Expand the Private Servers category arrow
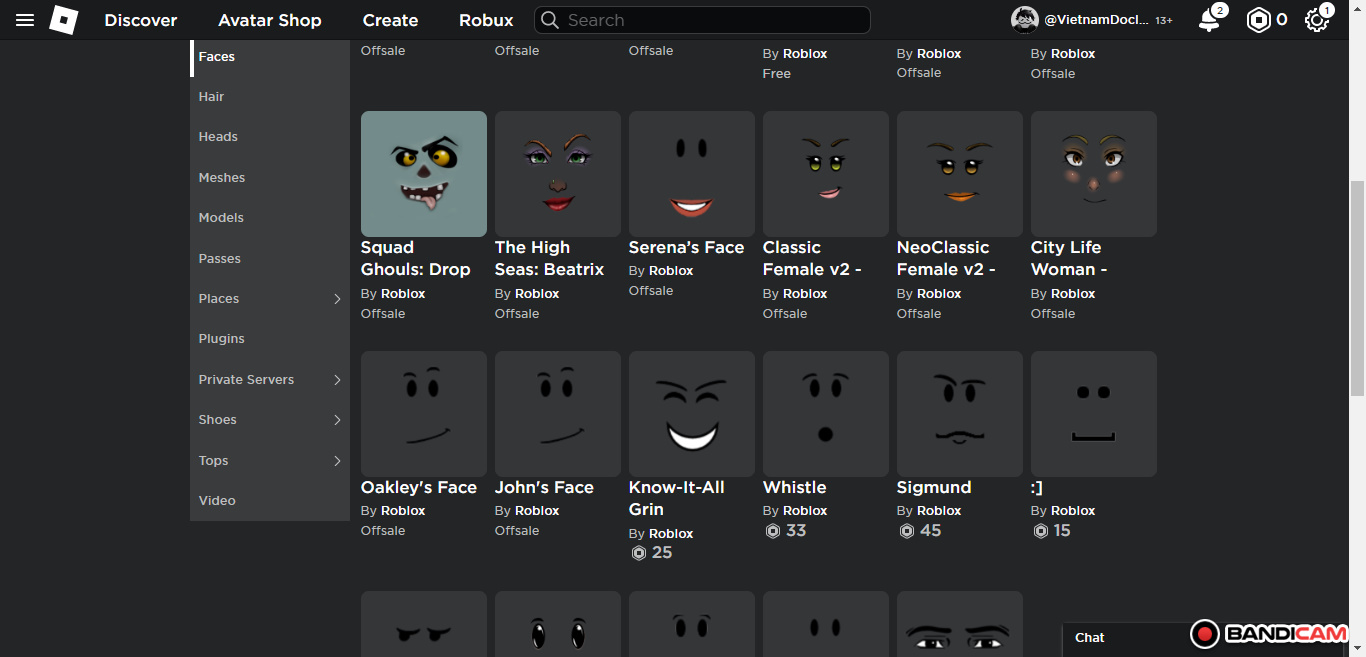Image resolution: width=1366 pixels, height=657 pixels. pos(337,380)
